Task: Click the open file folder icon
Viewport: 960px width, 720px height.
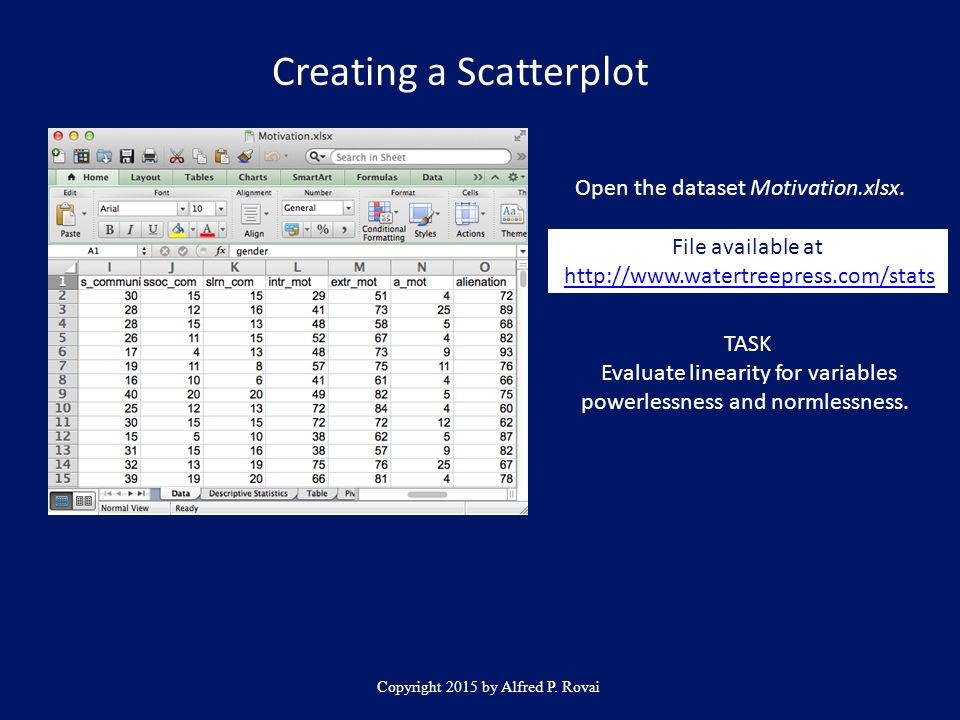Action: click(103, 156)
